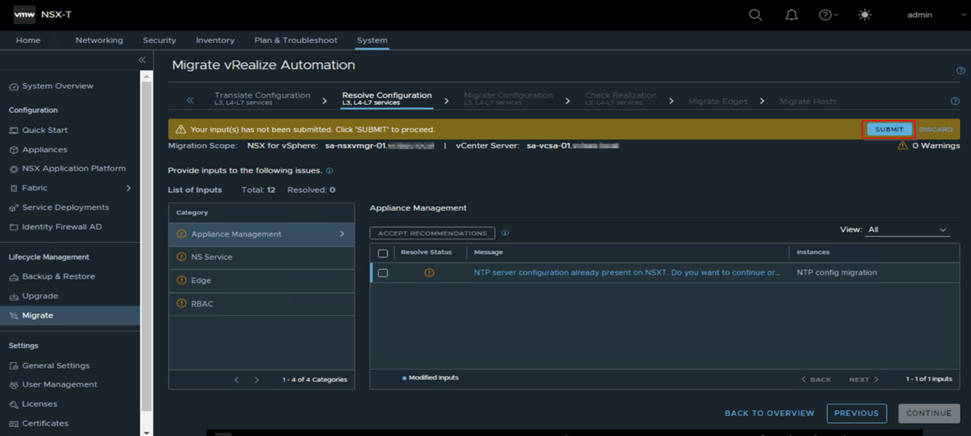This screenshot has height=436, width=971.
Task: Toggle light/dark theme sun icon
Action: pyautogui.click(x=865, y=15)
